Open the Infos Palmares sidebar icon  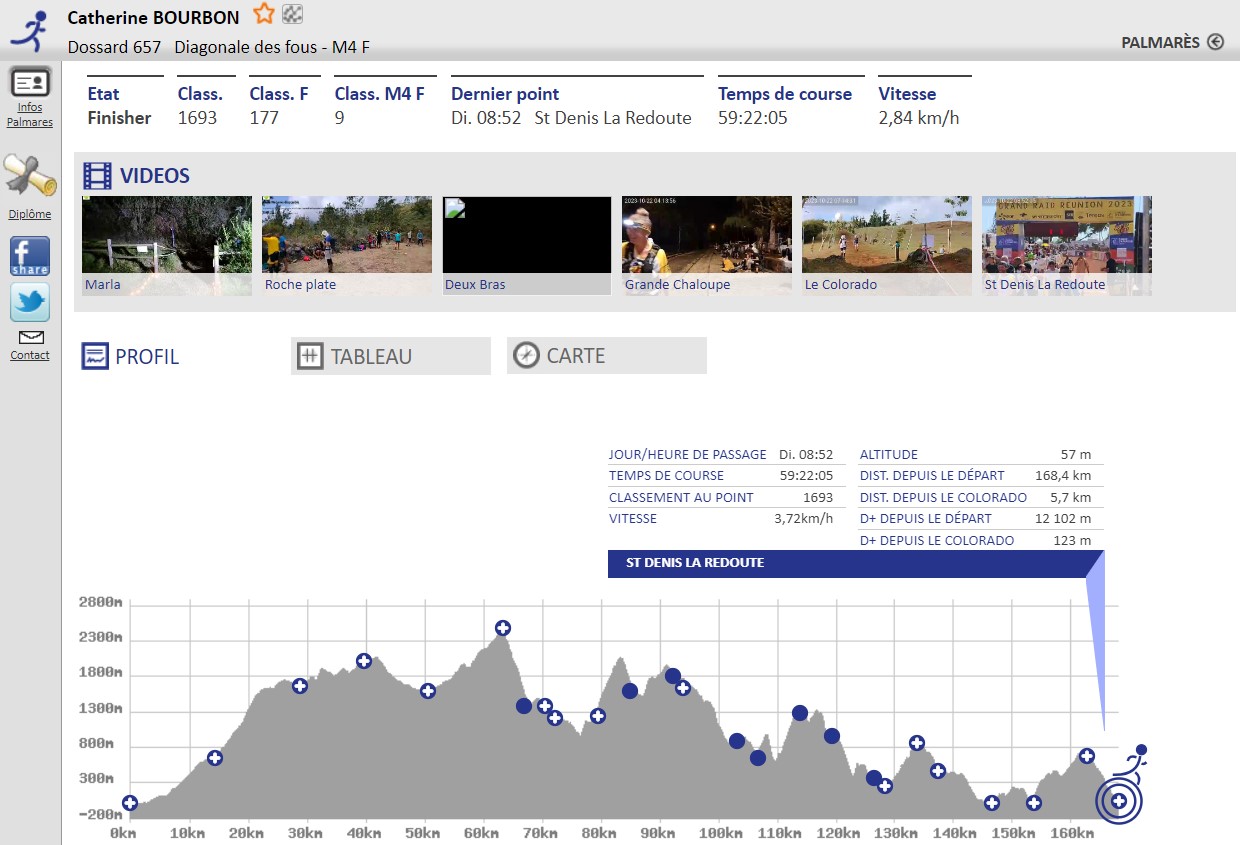point(30,83)
